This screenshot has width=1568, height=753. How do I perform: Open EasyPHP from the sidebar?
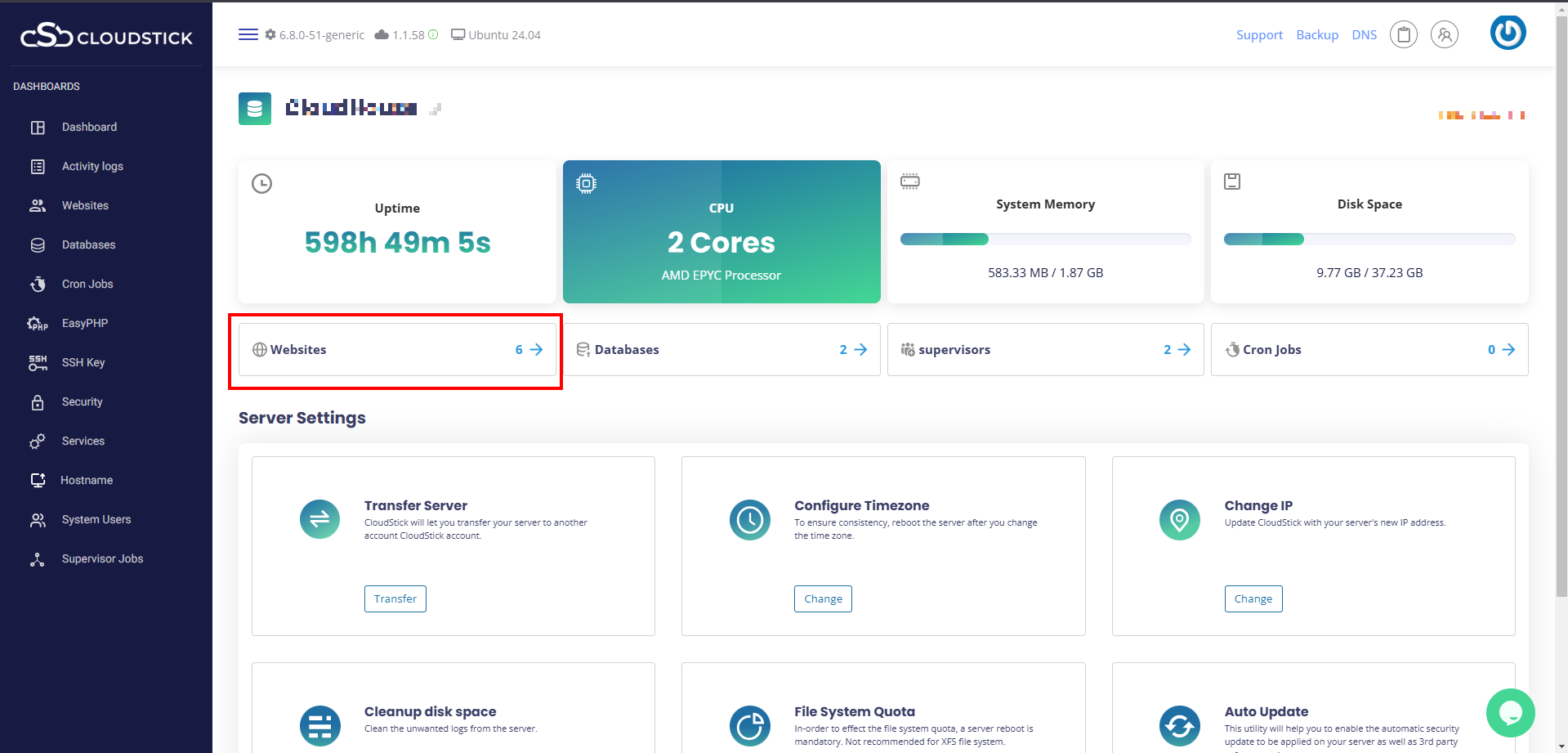(x=85, y=323)
